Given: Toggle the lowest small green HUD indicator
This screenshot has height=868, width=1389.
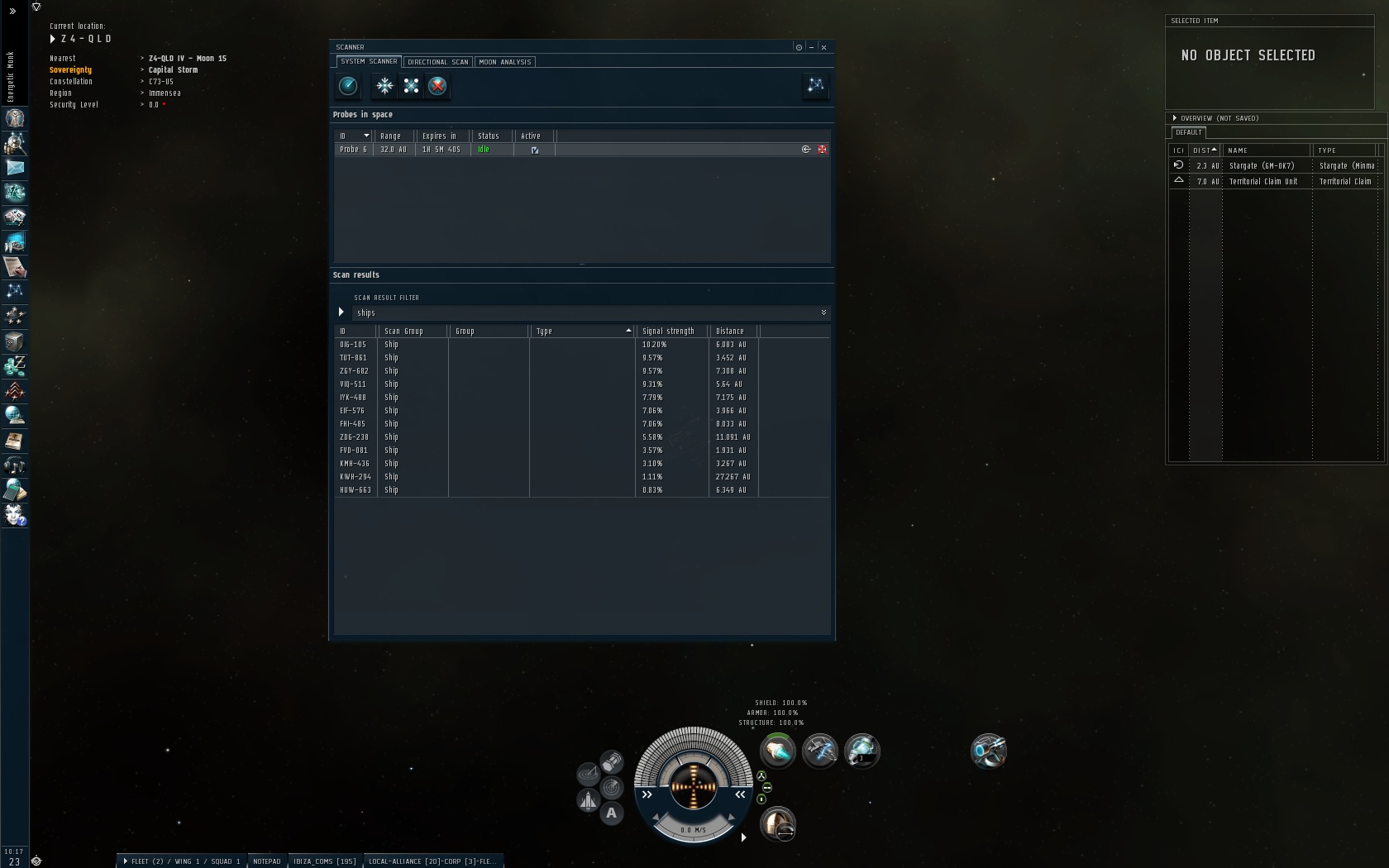Looking at the screenshot, I should pos(761,799).
